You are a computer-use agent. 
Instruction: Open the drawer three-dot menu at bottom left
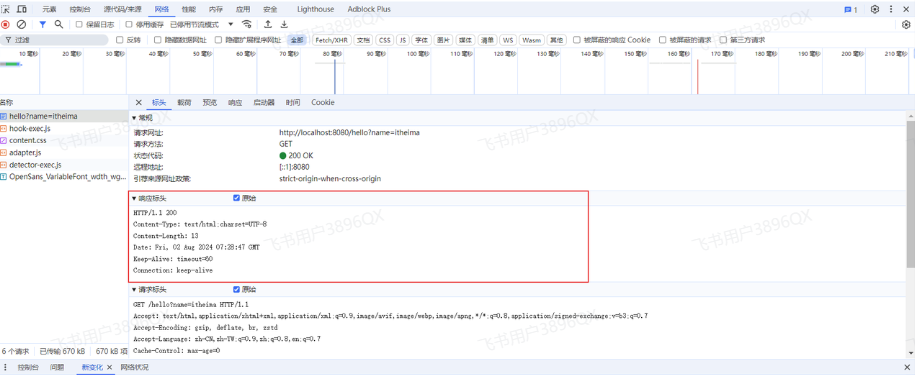pos(6,367)
